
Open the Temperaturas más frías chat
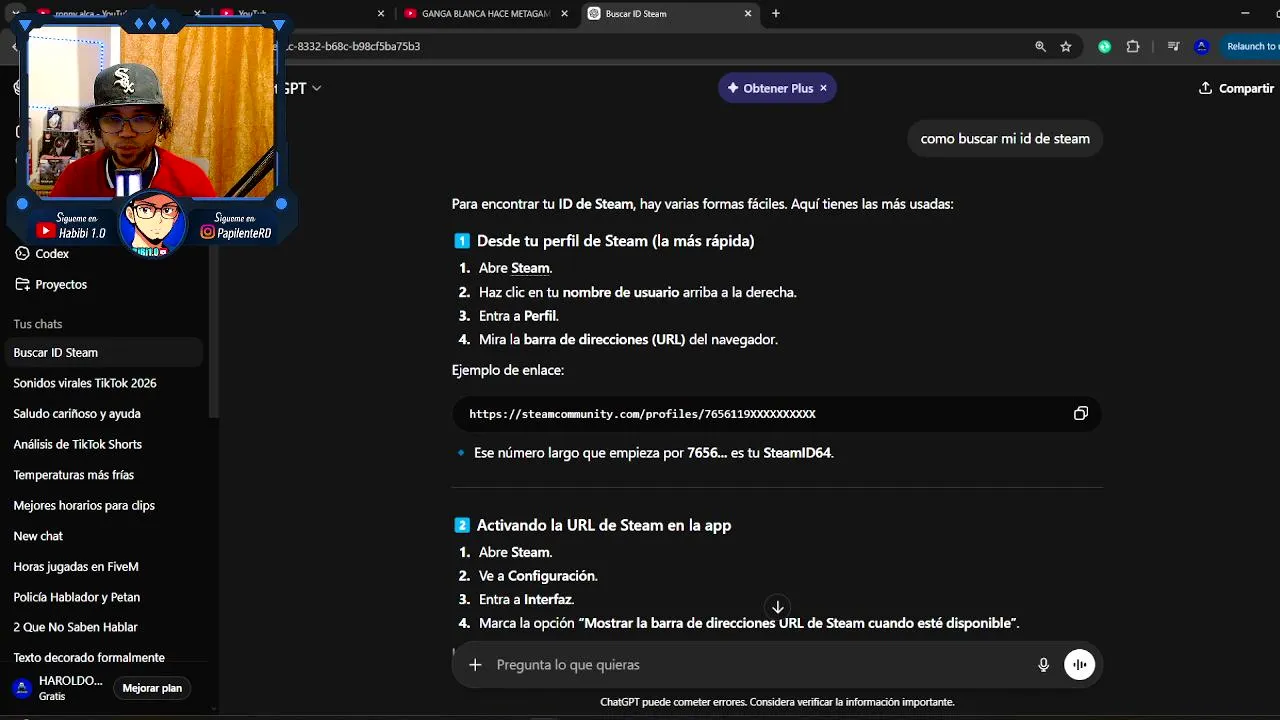[x=104, y=475]
